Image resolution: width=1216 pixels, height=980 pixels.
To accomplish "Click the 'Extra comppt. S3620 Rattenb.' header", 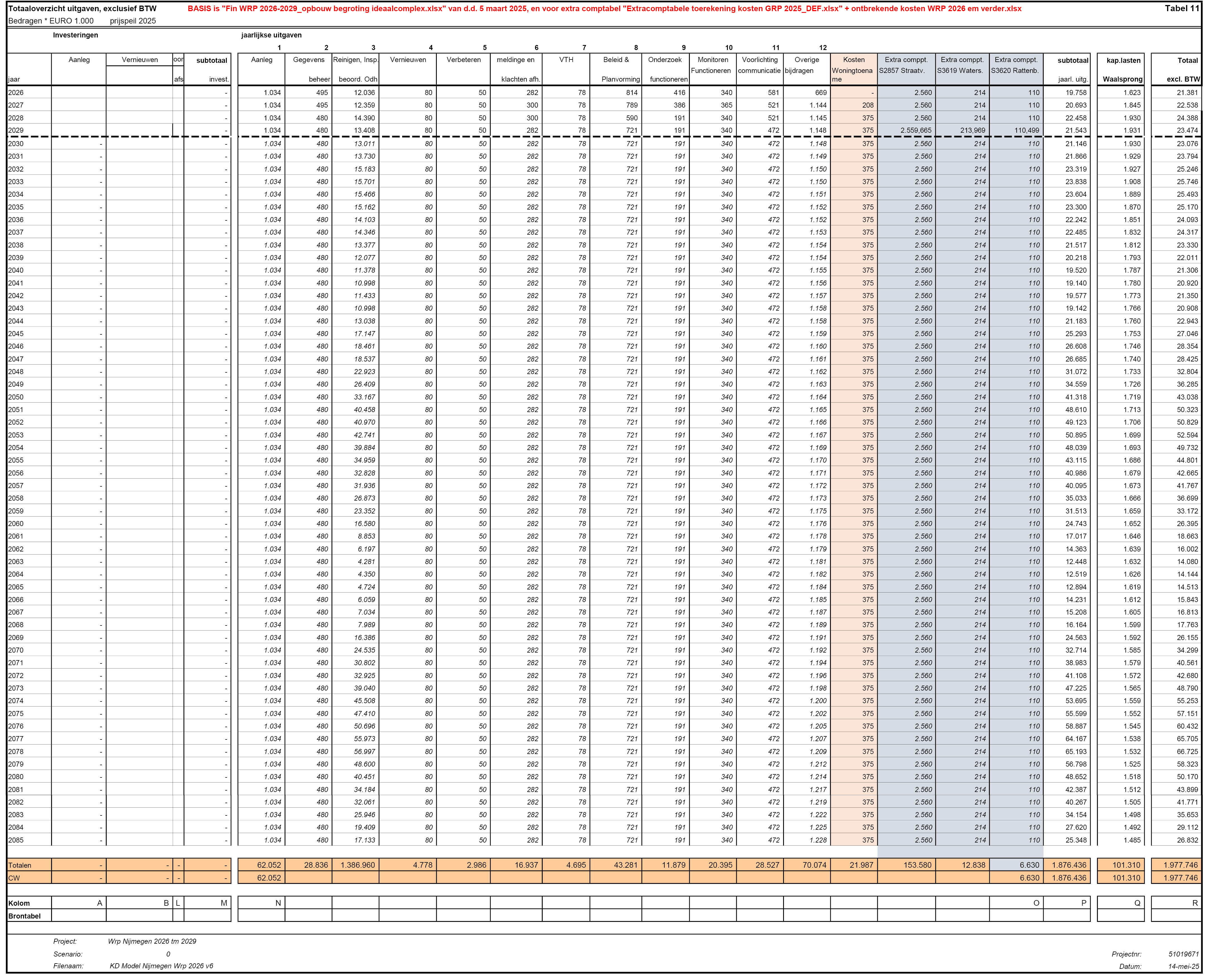I will 1016,65.
